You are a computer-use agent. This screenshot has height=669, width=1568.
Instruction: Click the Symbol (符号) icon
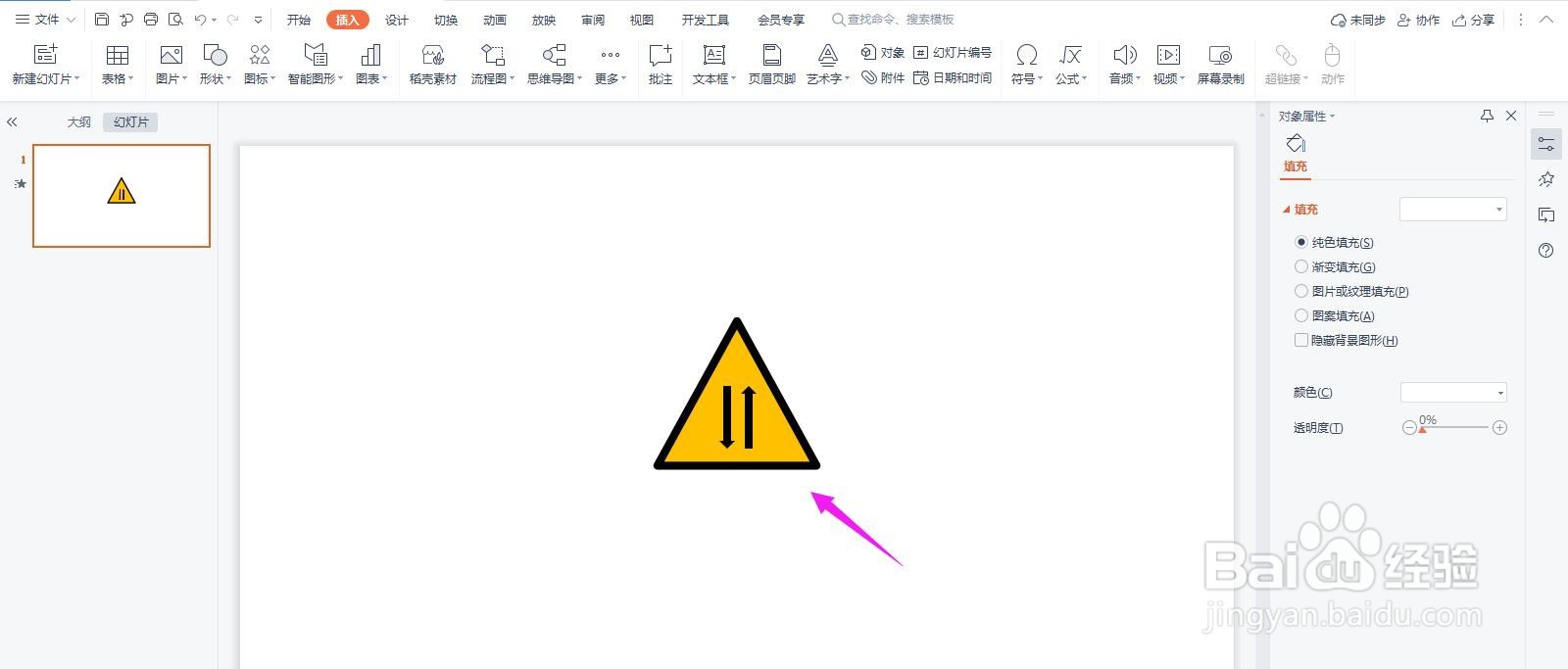point(1026,55)
